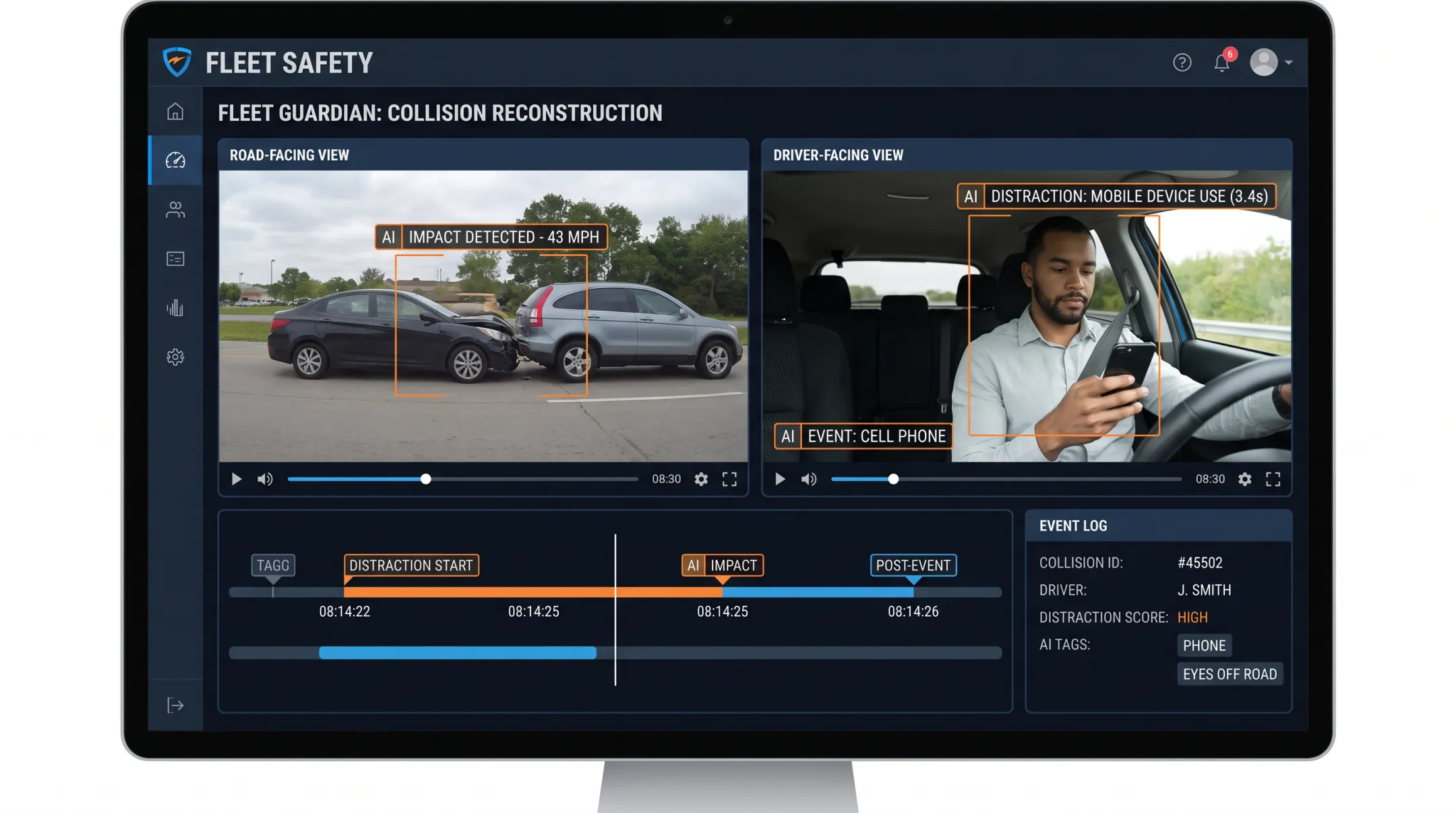Image resolution: width=1456 pixels, height=813 pixels.
Task: Open the settings gear in sidebar
Action: pyautogui.click(x=175, y=357)
